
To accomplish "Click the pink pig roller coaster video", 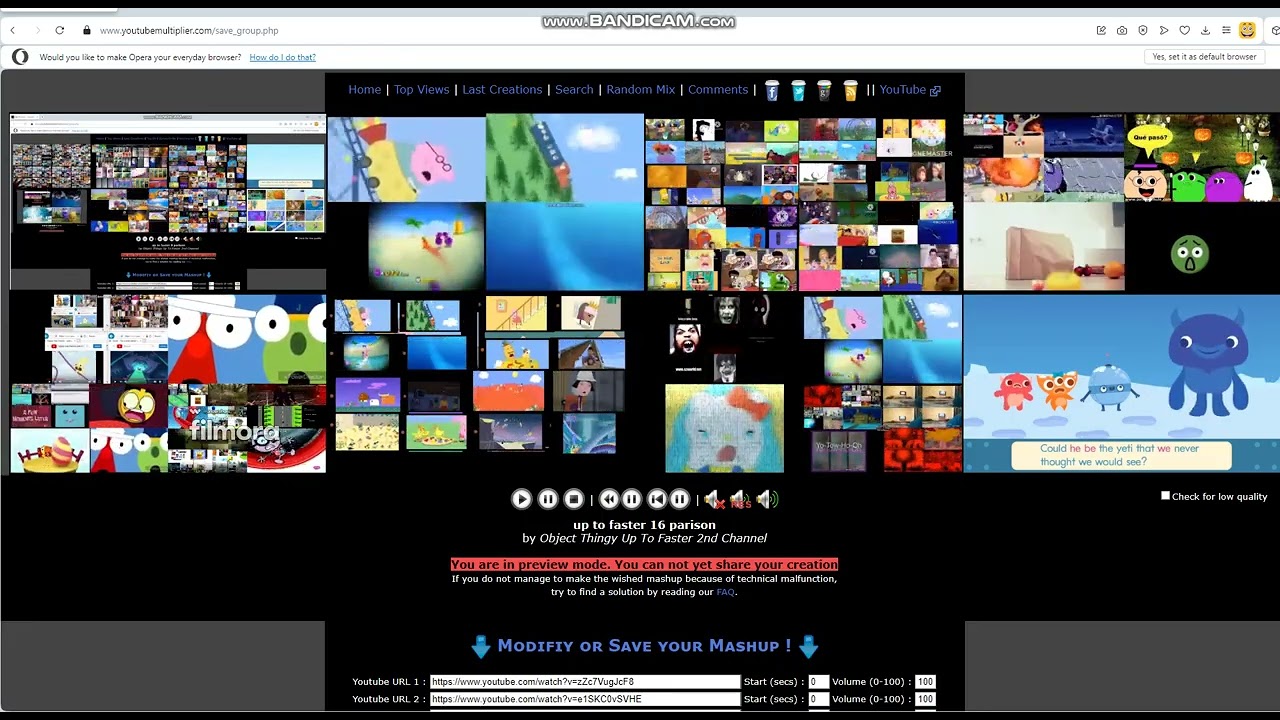I will [x=406, y=158].
